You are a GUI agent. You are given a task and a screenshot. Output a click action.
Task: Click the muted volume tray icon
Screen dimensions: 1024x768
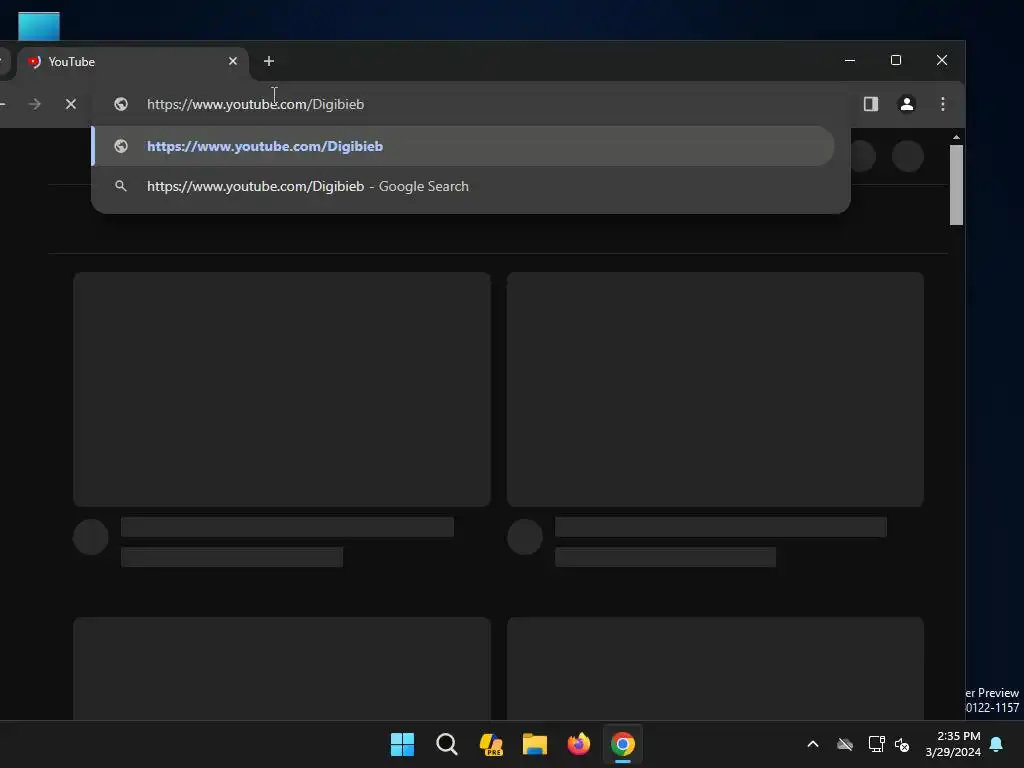click(x=902, y=744)
